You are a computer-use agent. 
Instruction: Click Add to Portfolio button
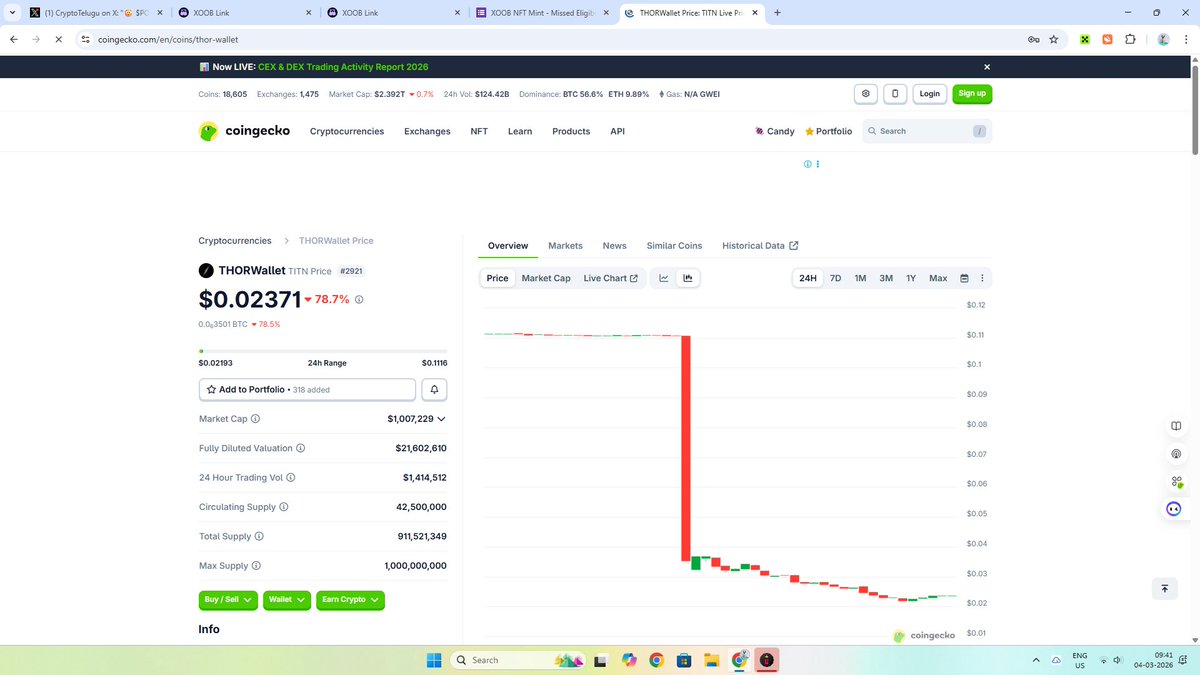pos(307,389)
